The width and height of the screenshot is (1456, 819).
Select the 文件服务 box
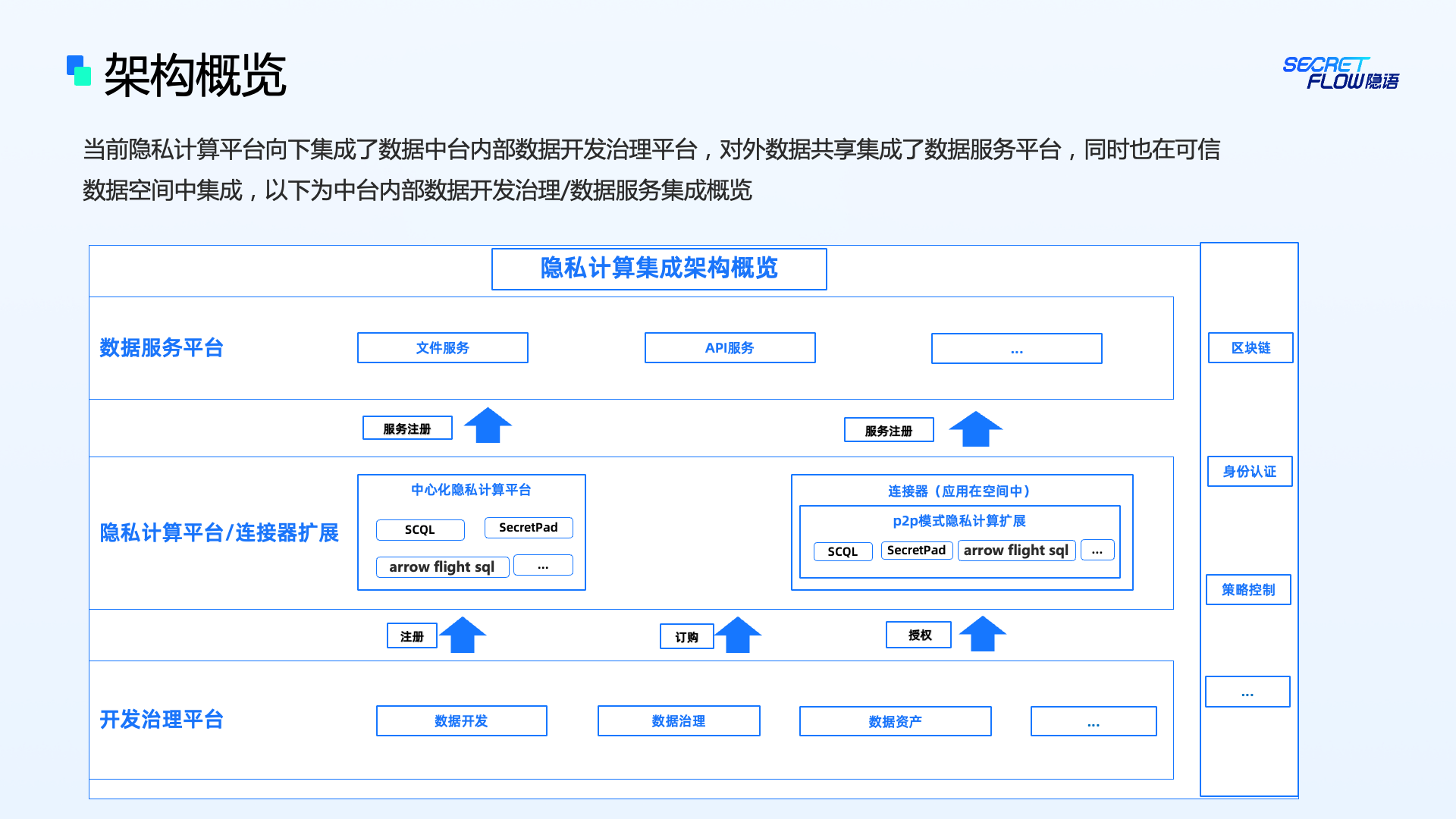tap(442, 348)
